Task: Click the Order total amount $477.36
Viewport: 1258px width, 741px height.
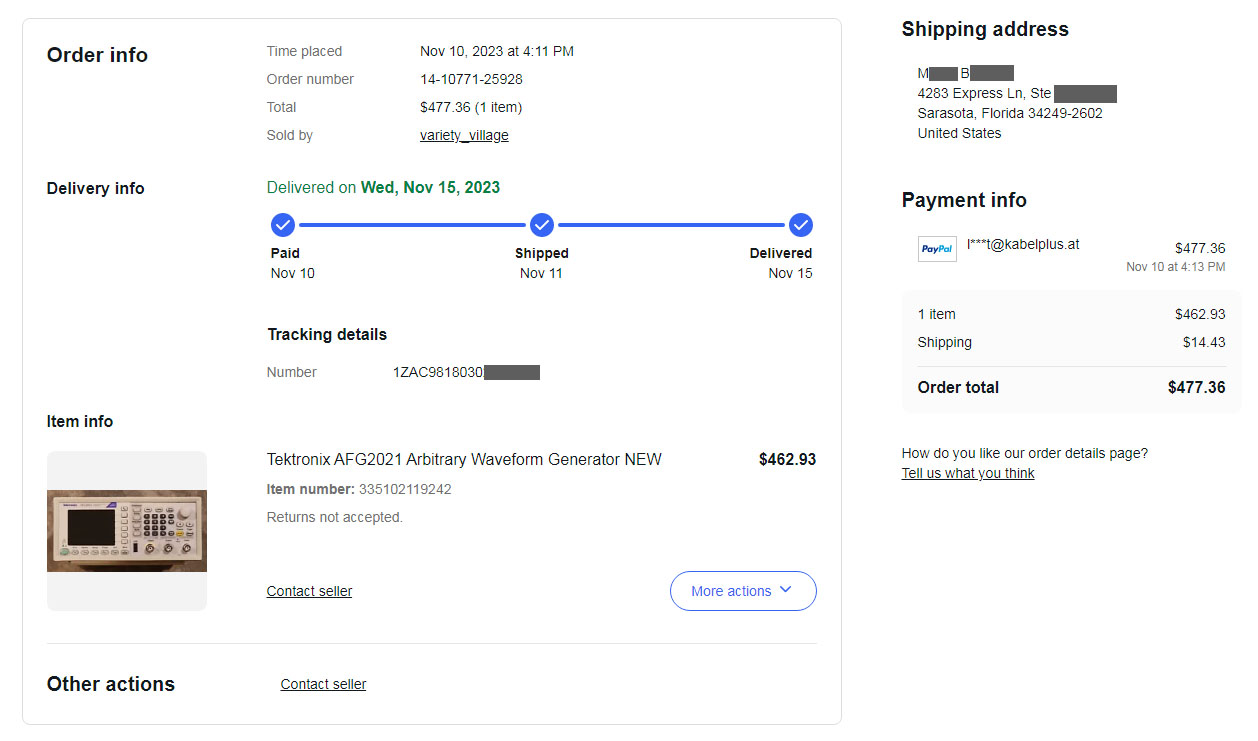Action: [1196, 387]
